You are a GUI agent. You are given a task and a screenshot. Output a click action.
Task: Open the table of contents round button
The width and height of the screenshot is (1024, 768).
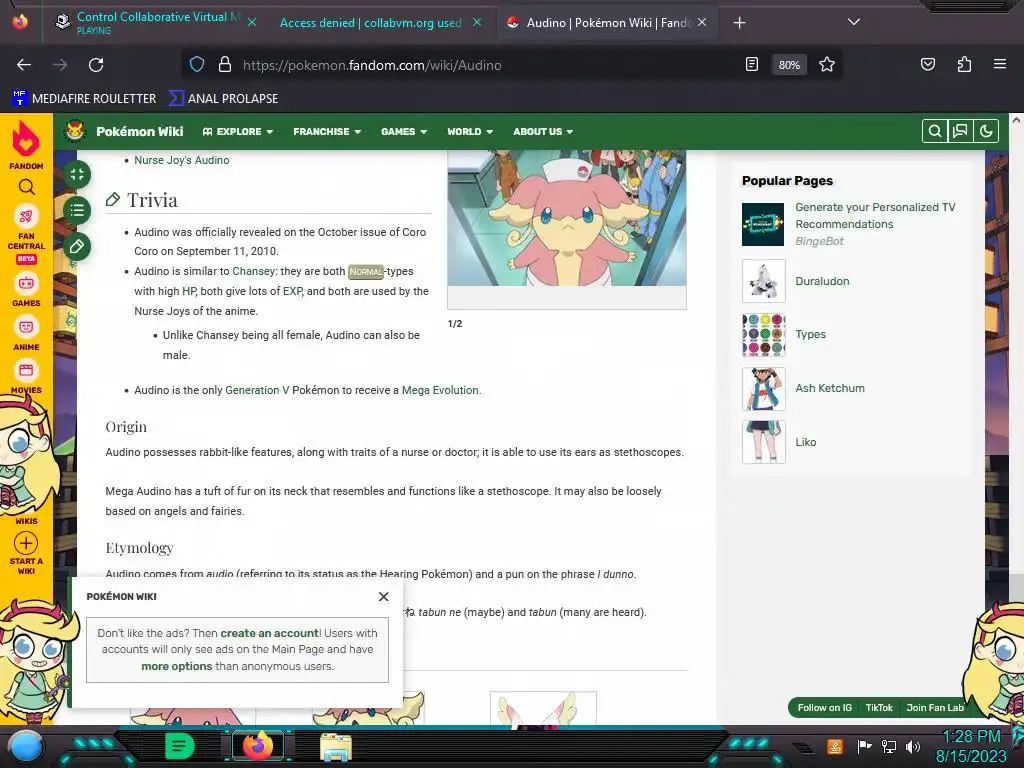tap(77, 210)
